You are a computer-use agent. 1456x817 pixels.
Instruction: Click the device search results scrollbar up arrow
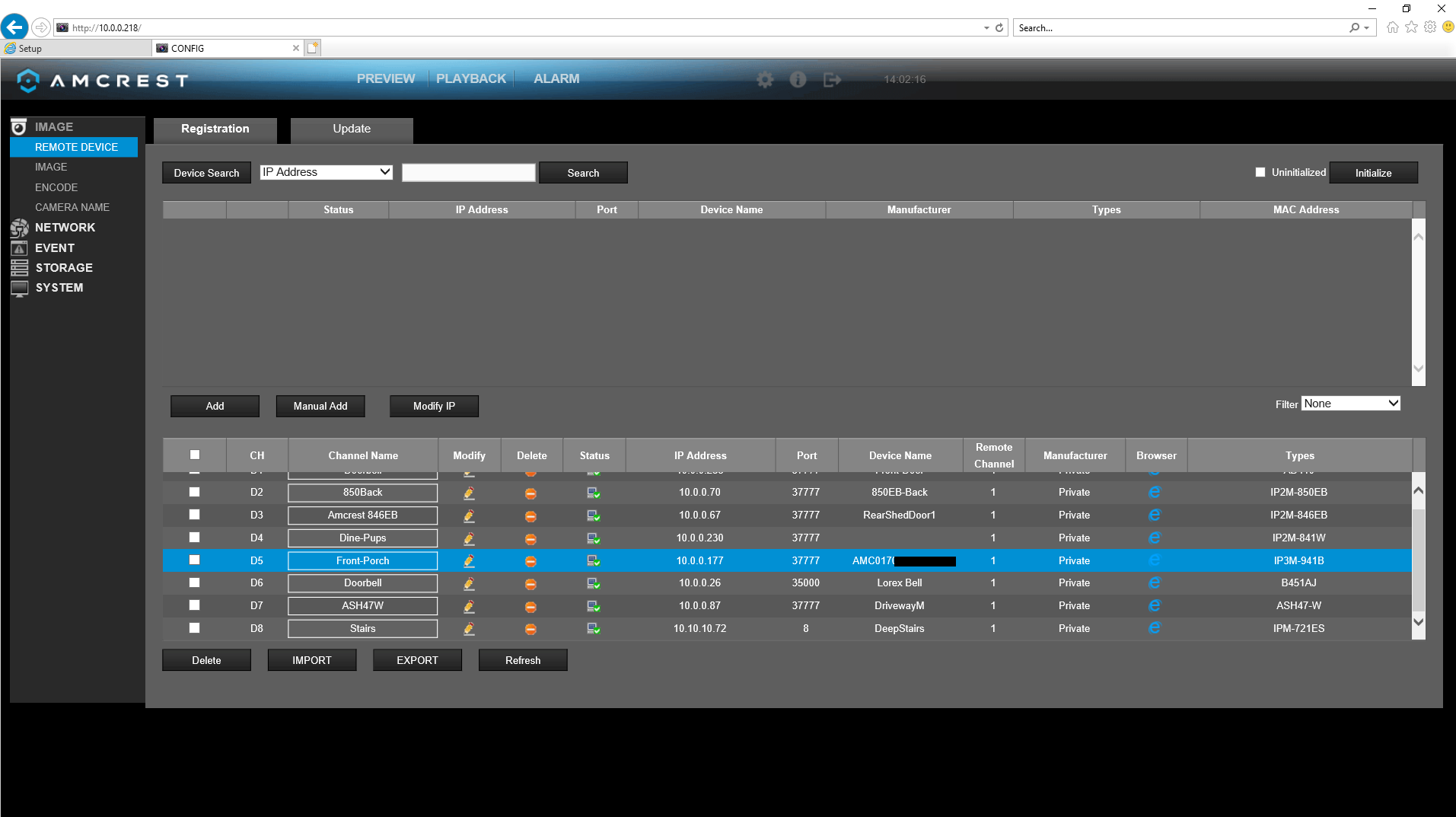coord(1418,237)
